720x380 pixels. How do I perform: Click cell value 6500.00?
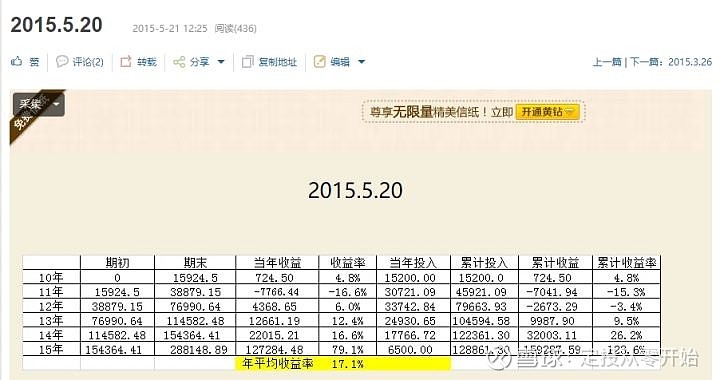click(x=410, y=350)
